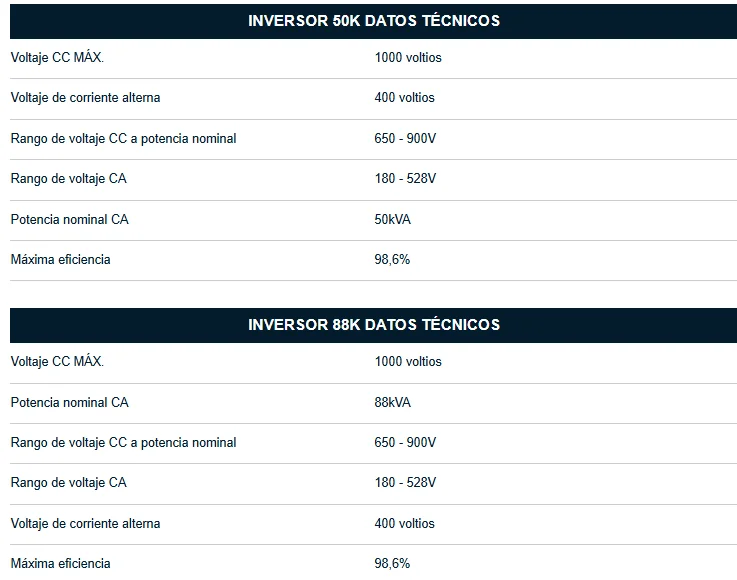Select 50K Voltaje de corriente alterna label

[x=86, y=97]
